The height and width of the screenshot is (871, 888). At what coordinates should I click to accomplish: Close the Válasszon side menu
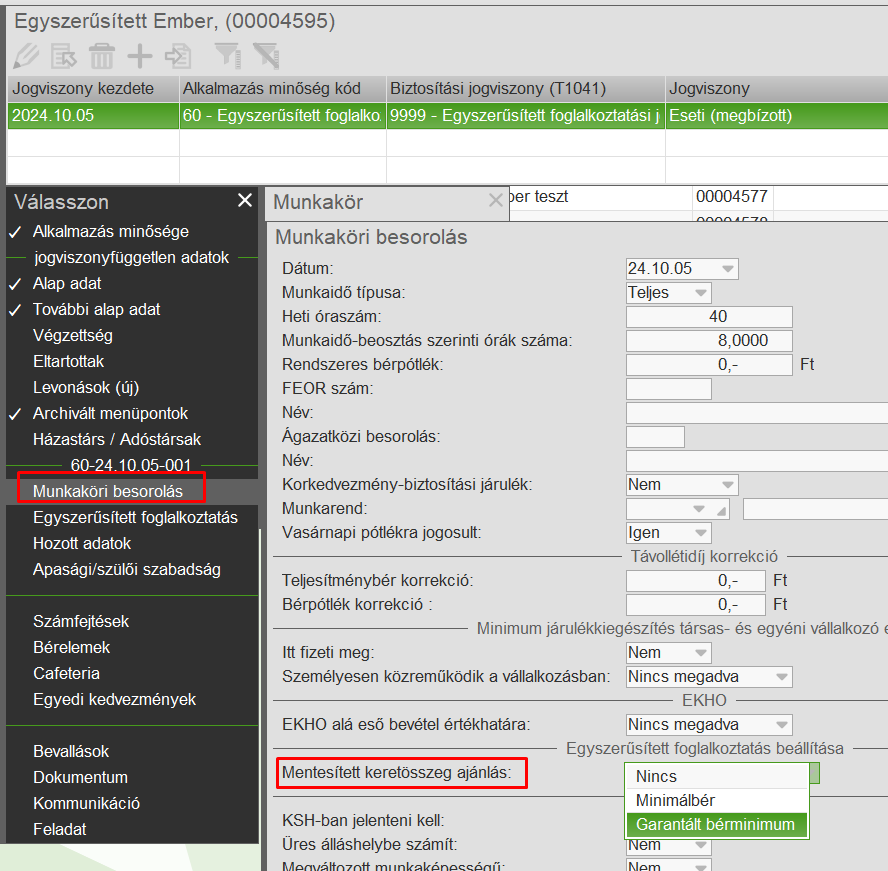[x=245, y=200]
